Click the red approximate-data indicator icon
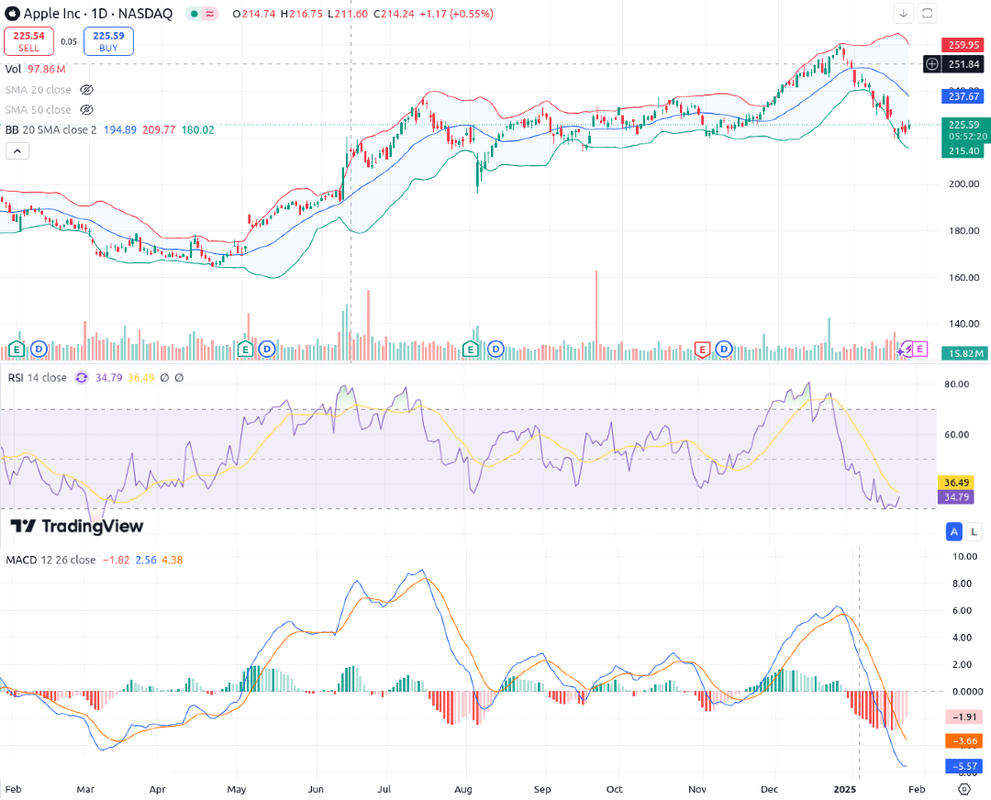The image size is (991, 800). (x=209, y=14)
